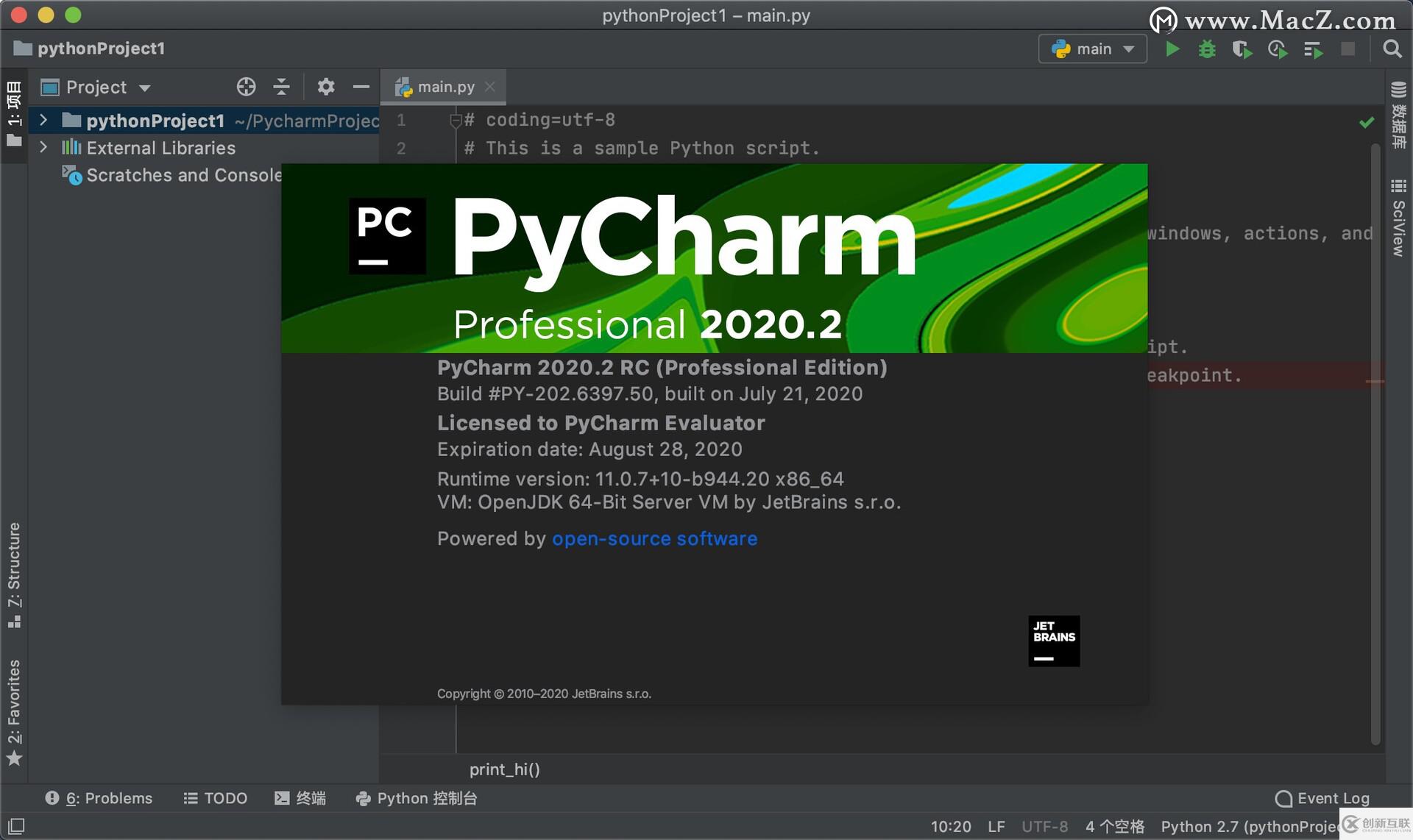Open the Python 控制台 console tab
Viewport: 1413px width, 840px height.
pyautogui.click(x=417, y=798)
